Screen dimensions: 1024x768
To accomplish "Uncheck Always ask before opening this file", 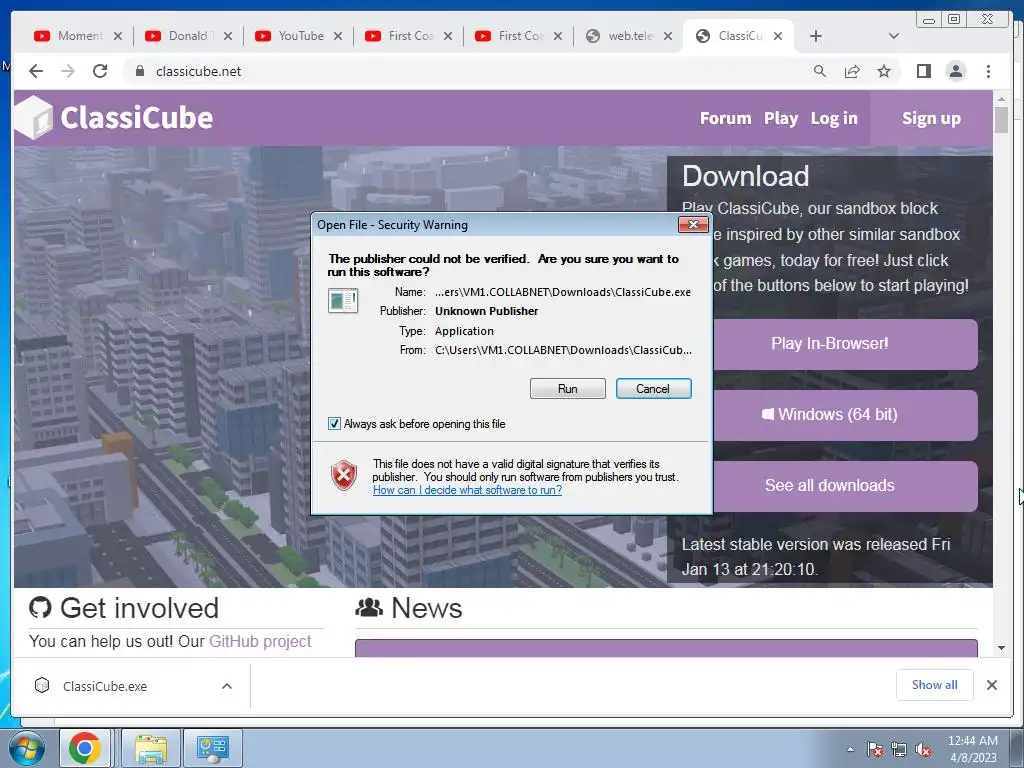I will (x=334, y=424).
